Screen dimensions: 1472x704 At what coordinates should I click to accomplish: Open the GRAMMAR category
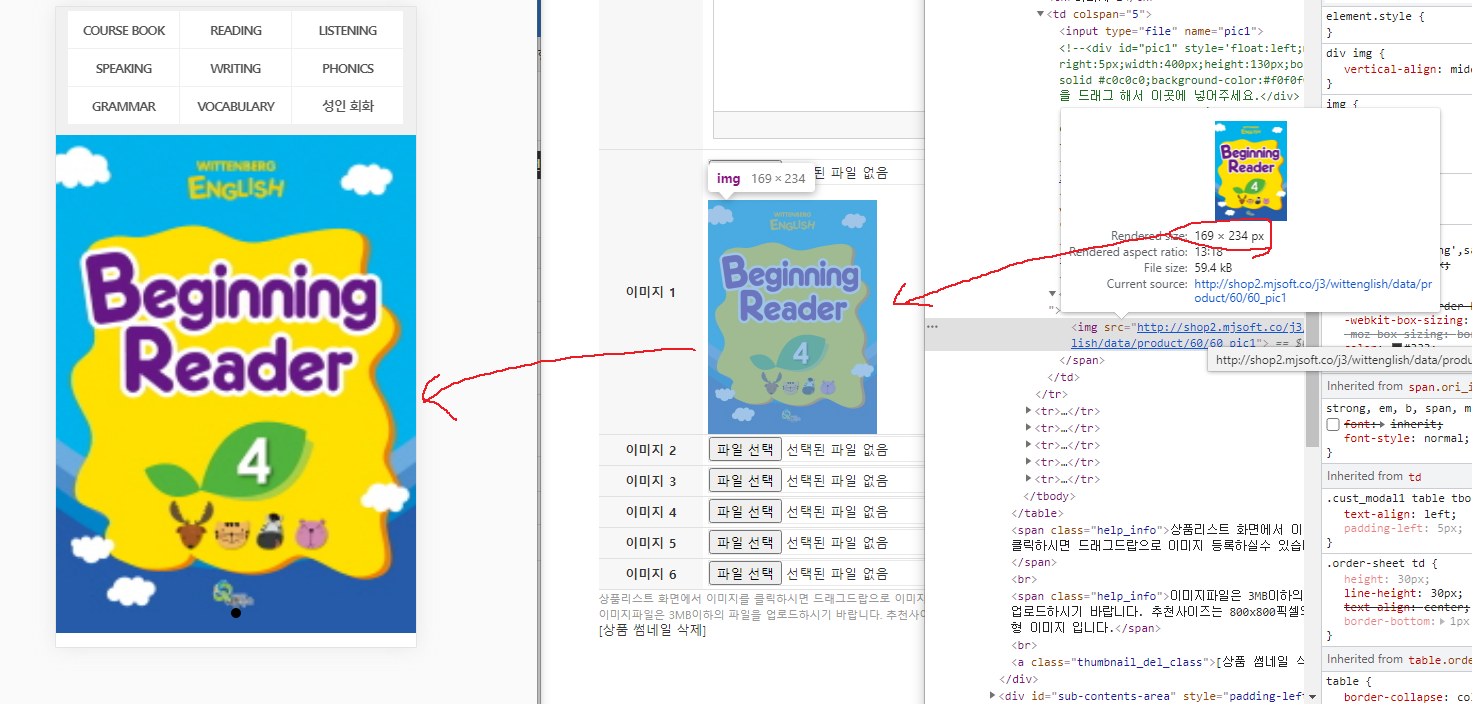(124, 106)
